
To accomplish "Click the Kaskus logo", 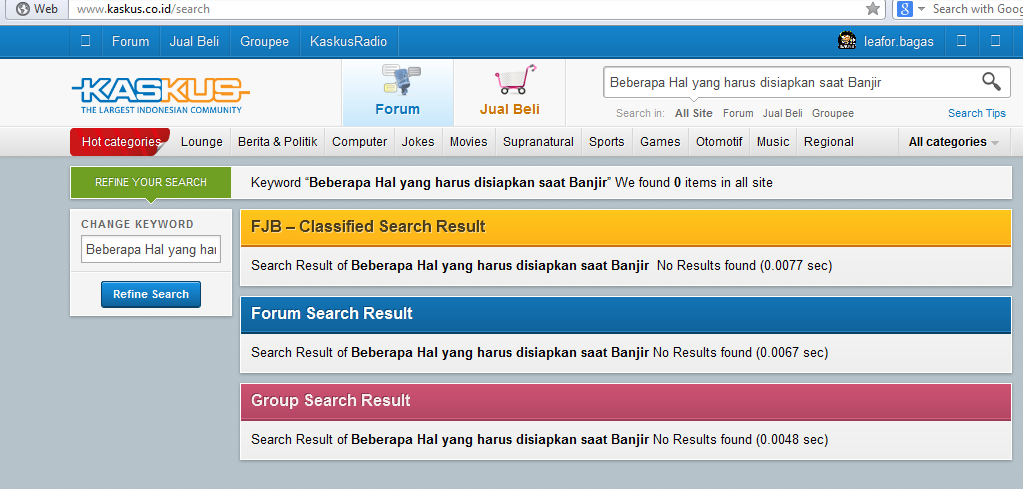I will point(160,95).
